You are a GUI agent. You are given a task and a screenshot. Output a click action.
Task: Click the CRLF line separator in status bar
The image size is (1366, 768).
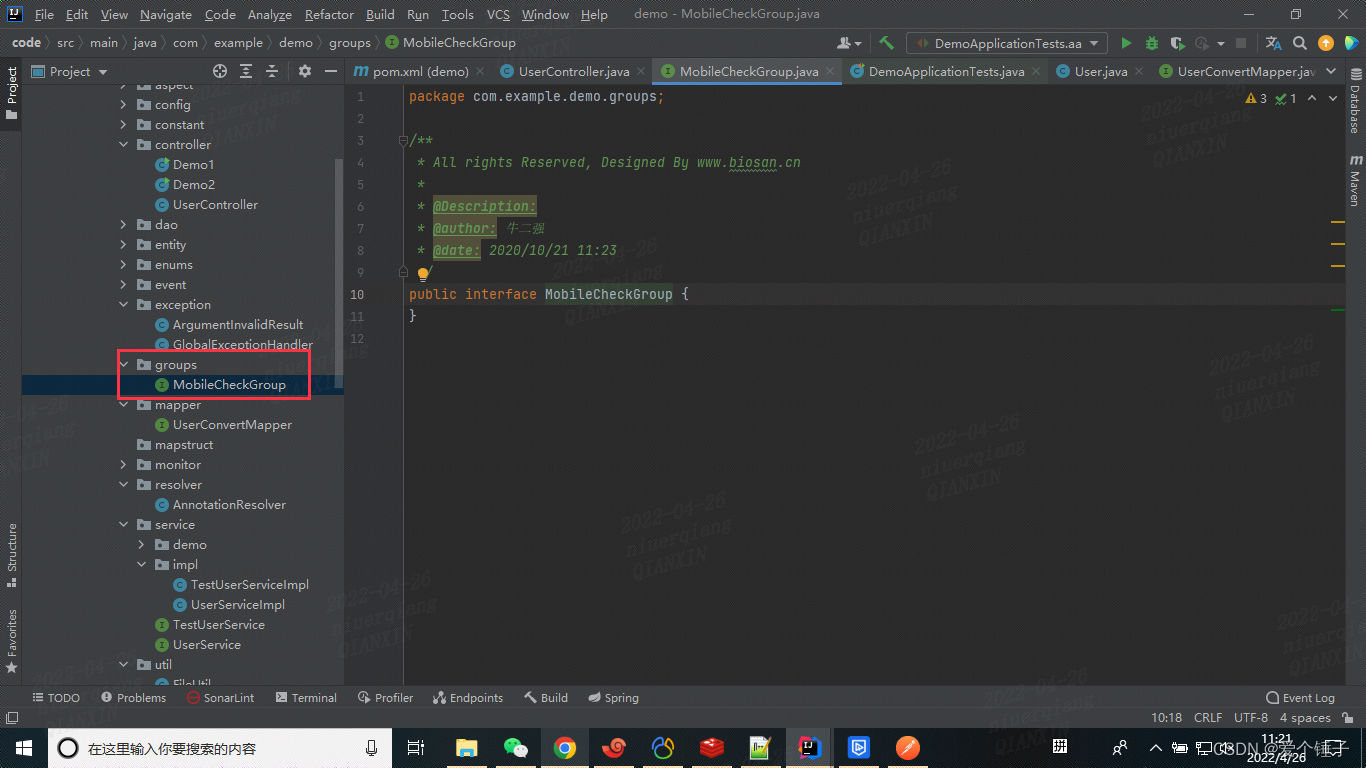coord(1208,718)
